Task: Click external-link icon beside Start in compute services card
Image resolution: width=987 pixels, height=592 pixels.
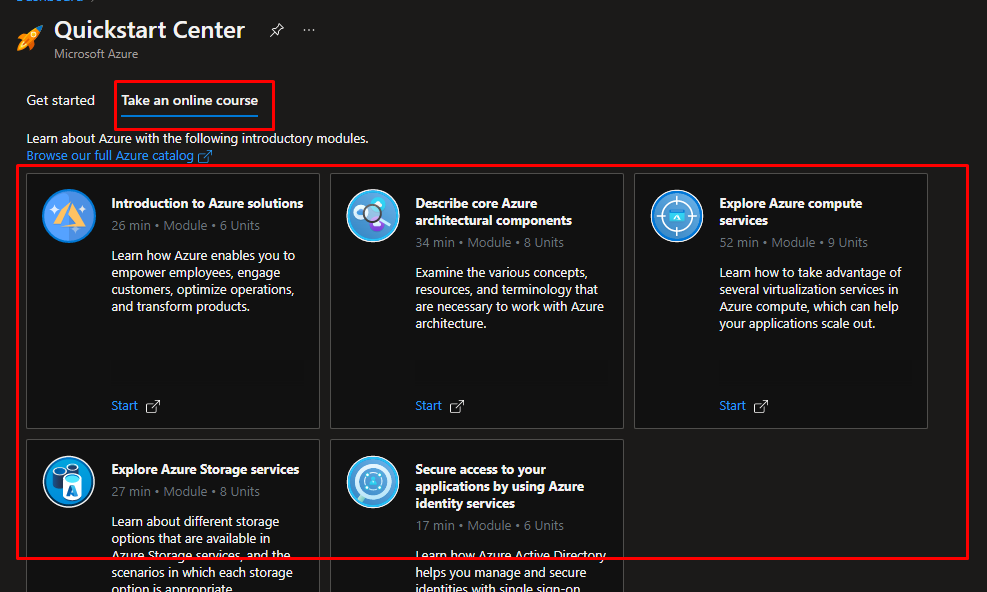Action: point(761,406)
